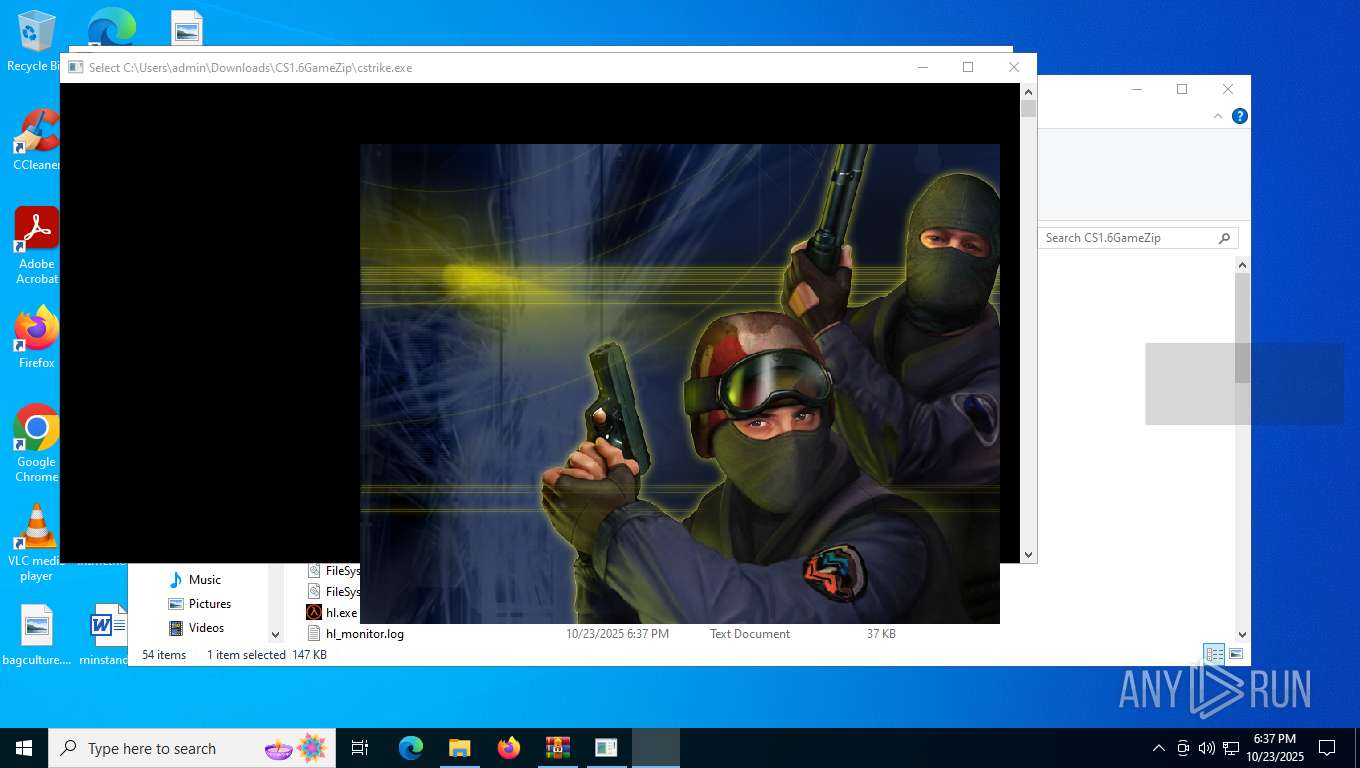Minimize the File Explorer window
Image resolution: width=1360 pixels, height=768 pixels.
pyautogui.click(x=1137, y=89)
